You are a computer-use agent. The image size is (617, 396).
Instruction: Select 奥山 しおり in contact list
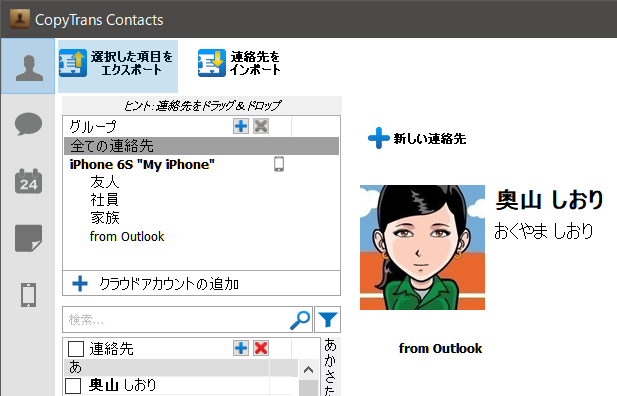[122, 385]
